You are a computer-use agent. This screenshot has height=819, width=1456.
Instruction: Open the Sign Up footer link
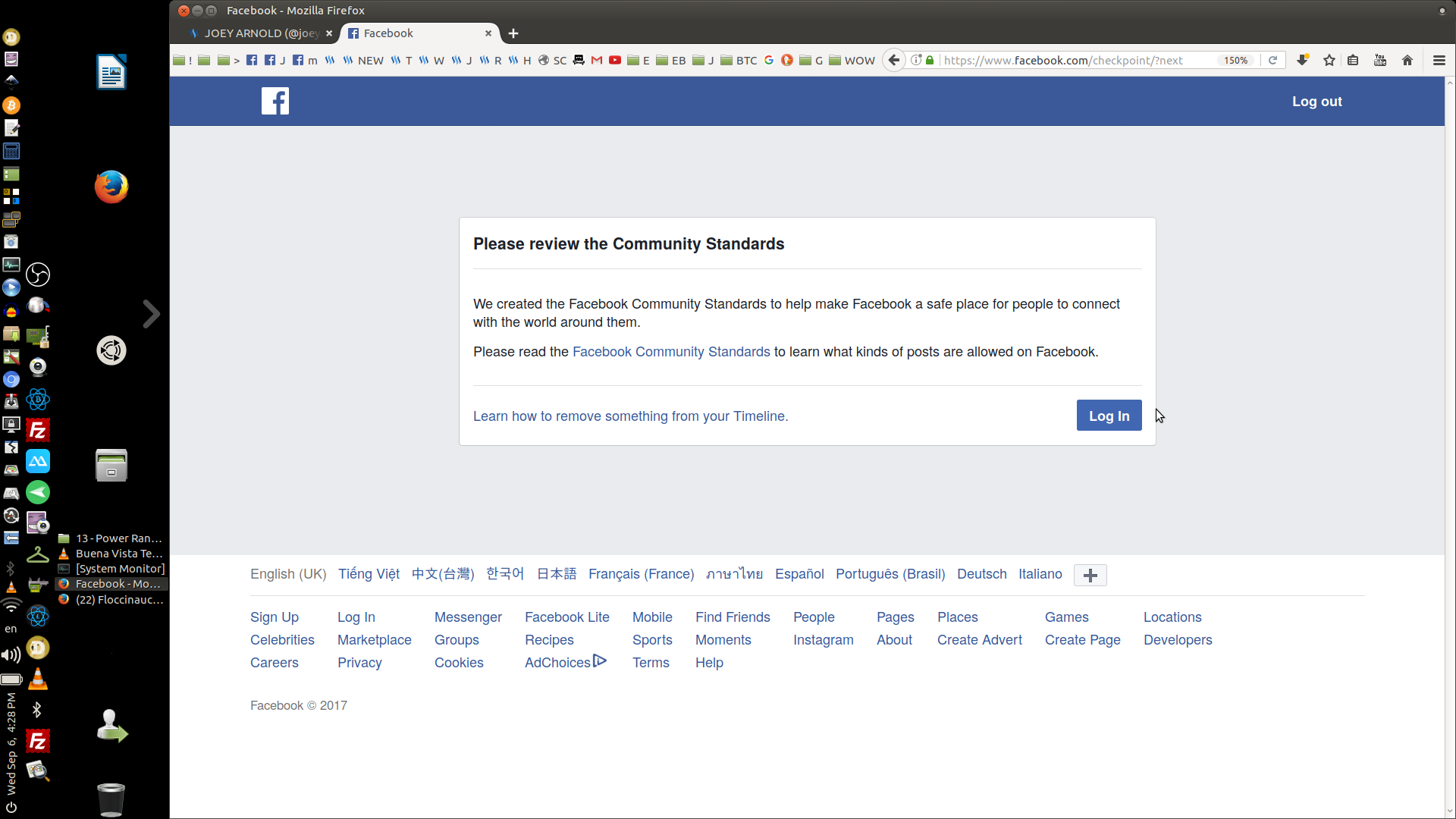coord(275,617)
